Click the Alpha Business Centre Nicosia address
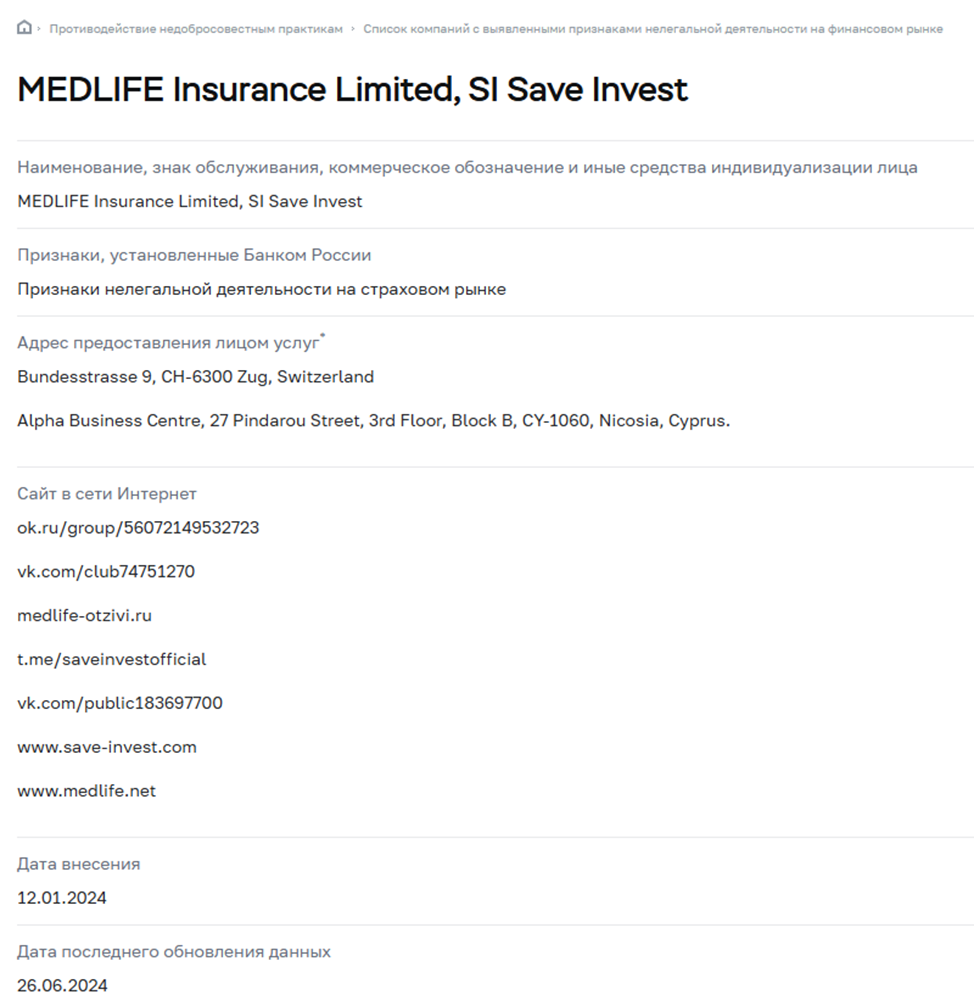 (x=374, y=421)
